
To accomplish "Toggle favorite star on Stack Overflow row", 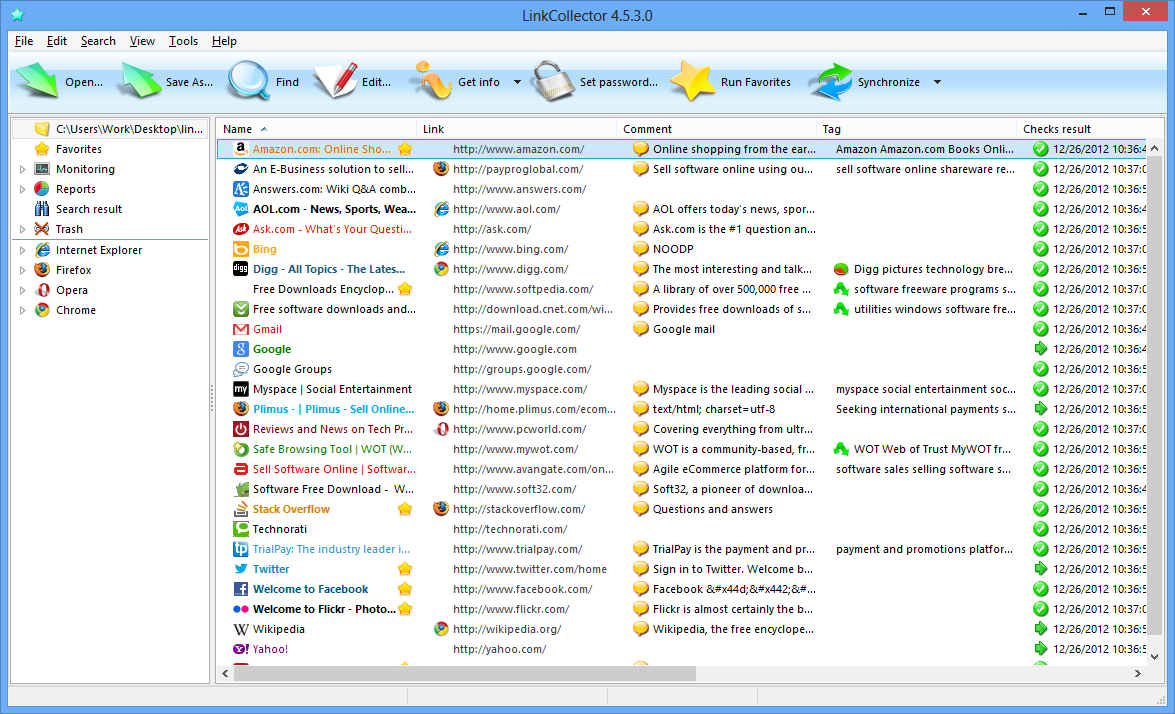I will click(x=405, y=509).
